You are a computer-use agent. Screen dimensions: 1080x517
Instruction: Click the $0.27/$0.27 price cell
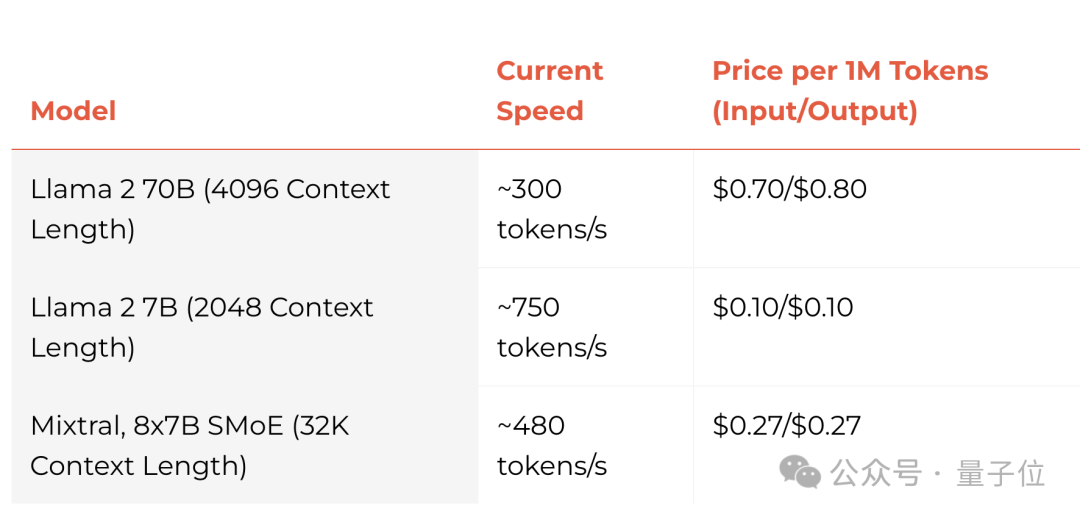point(786,425)
